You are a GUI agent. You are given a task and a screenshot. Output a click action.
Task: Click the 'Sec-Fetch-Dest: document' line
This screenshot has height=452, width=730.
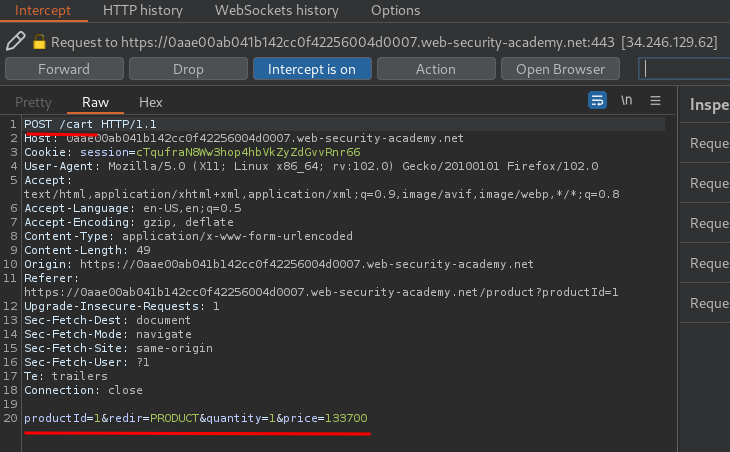[108, 320]
